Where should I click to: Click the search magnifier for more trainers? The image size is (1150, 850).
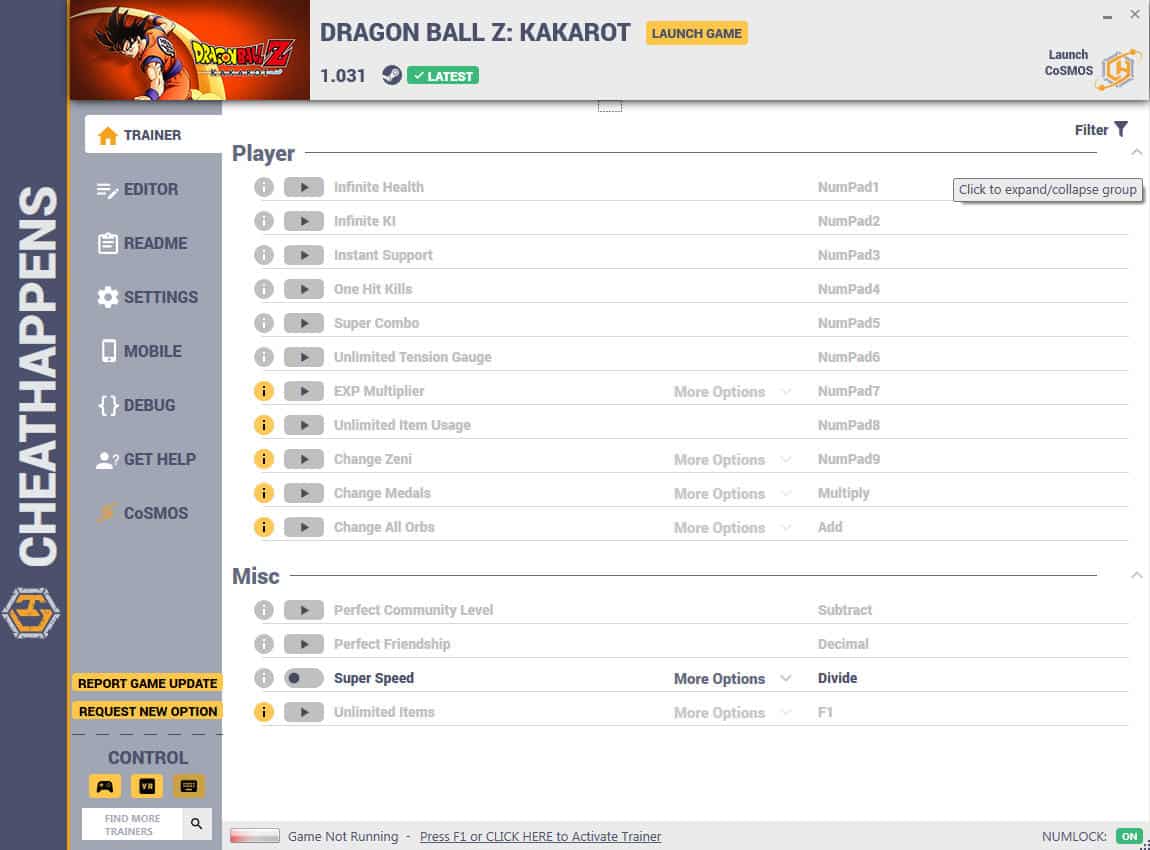pos(197,824)
